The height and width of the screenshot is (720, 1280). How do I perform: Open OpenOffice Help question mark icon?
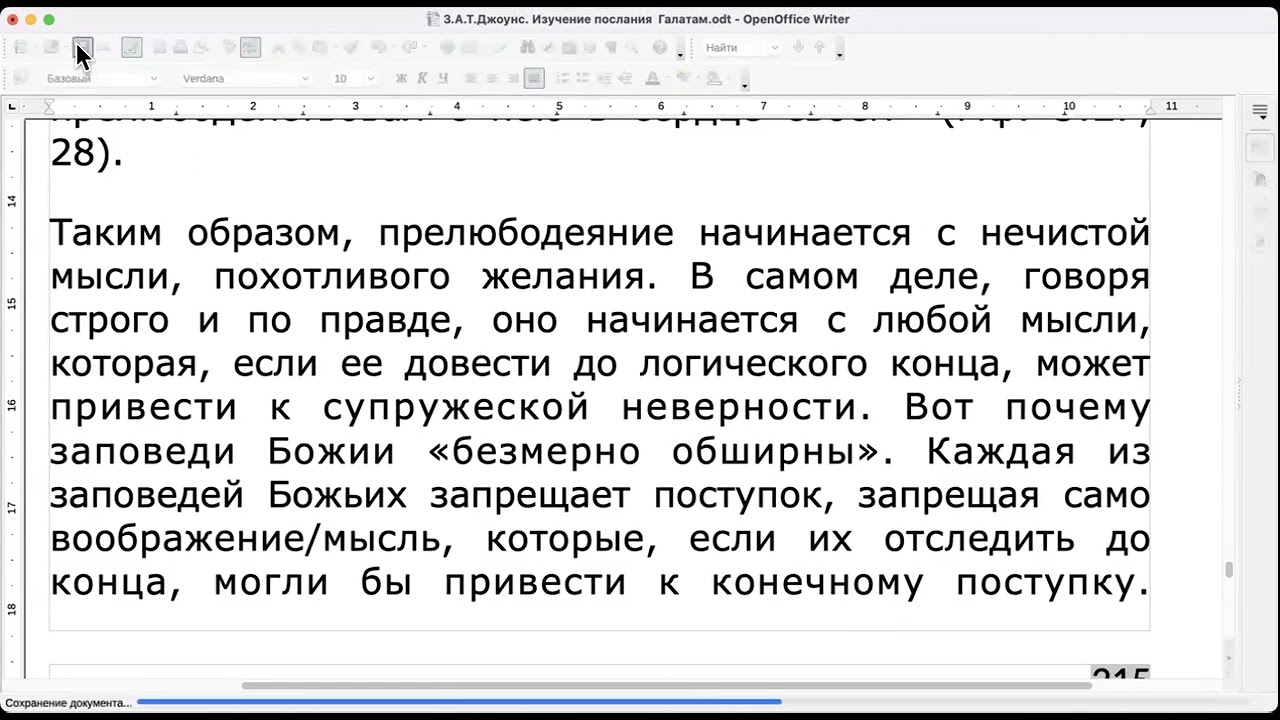pyautogui.click(x=660, y=47)
